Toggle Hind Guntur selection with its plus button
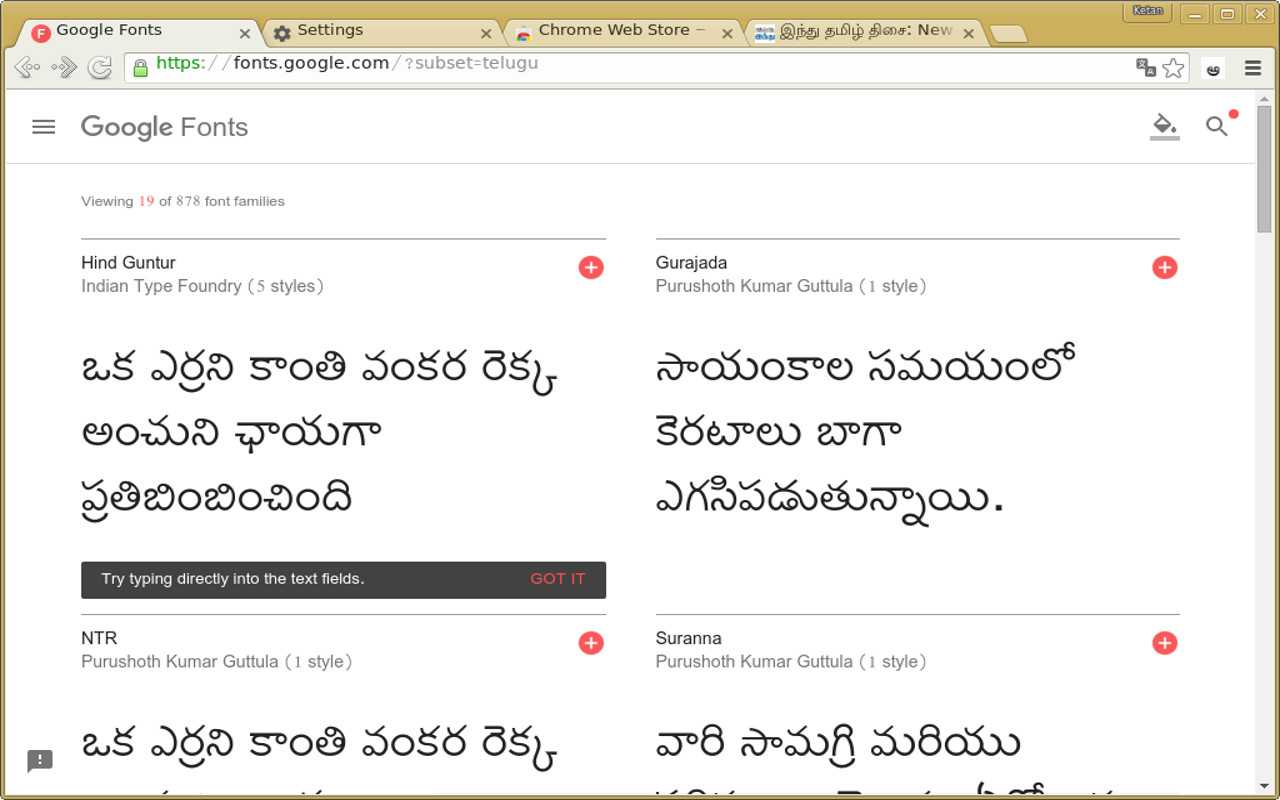 (591, 267)
